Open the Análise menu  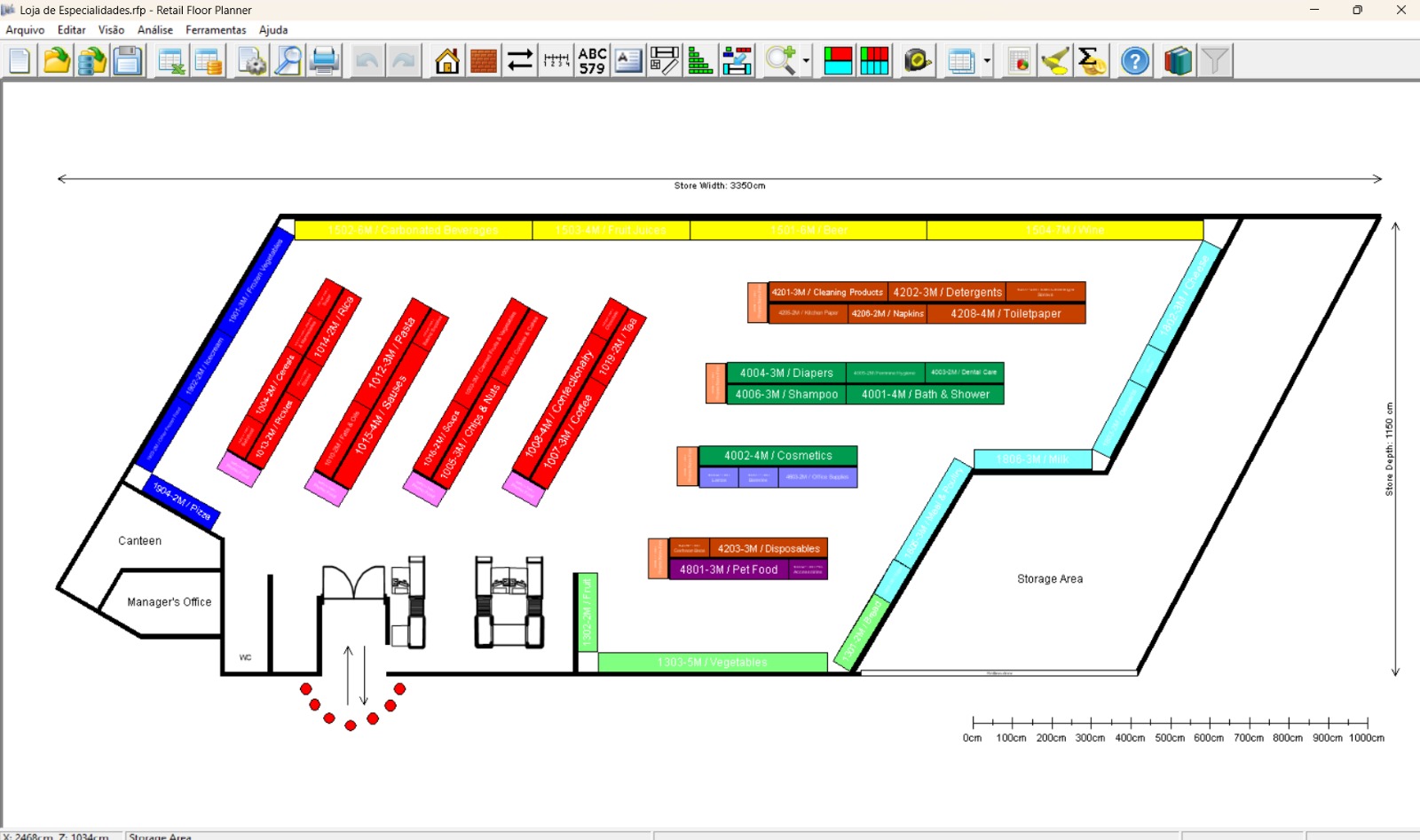155,30
